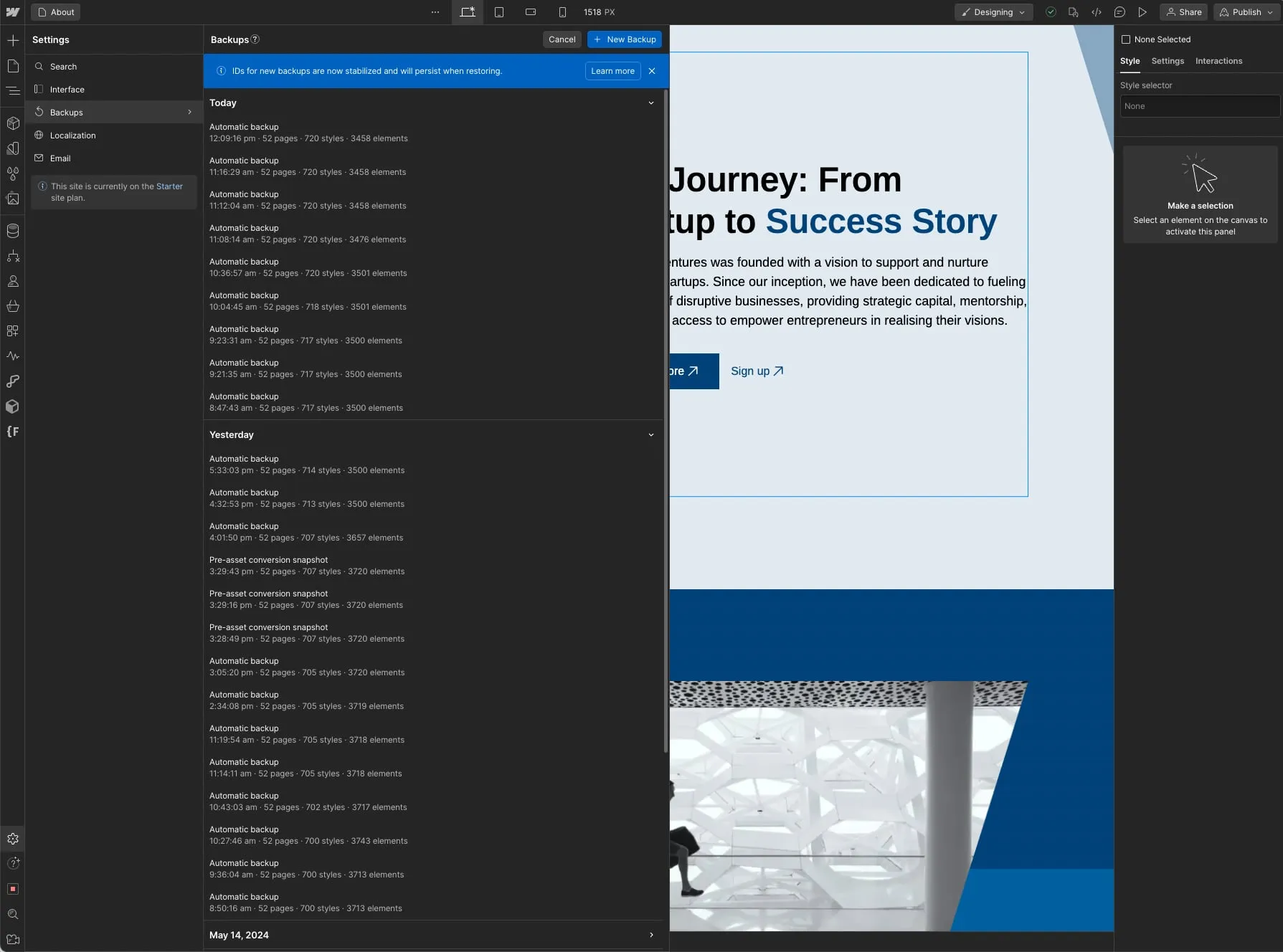Click the Sign up link on canvas
The image size is (1283, 952).
click(757, 371)
